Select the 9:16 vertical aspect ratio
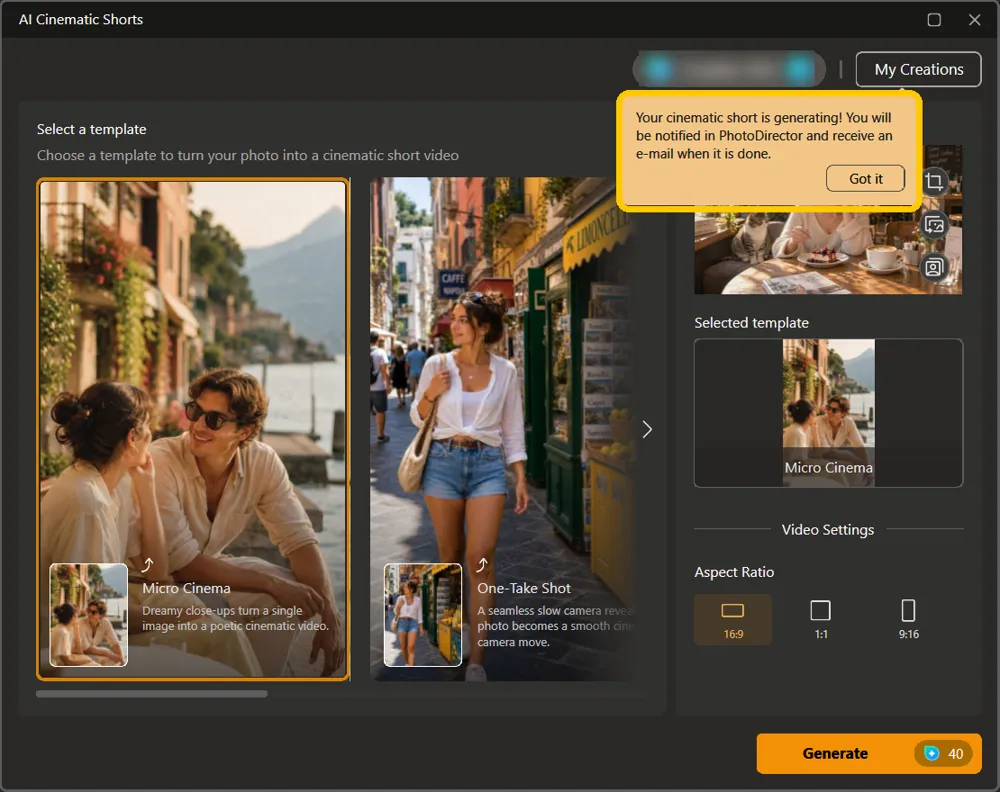The width and height of the screenshot is (1000, 792). 909,620
